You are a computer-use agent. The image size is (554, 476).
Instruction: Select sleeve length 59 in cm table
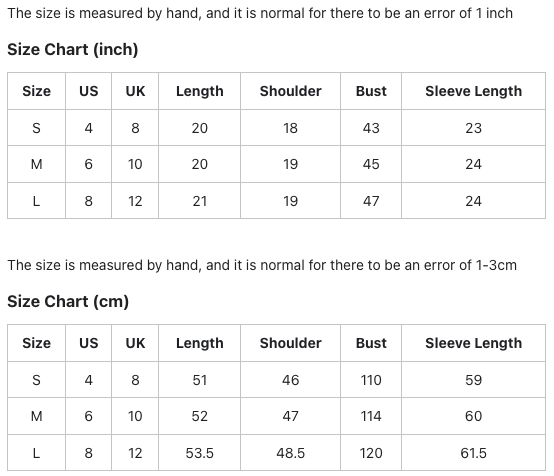[x=473, y=380]
